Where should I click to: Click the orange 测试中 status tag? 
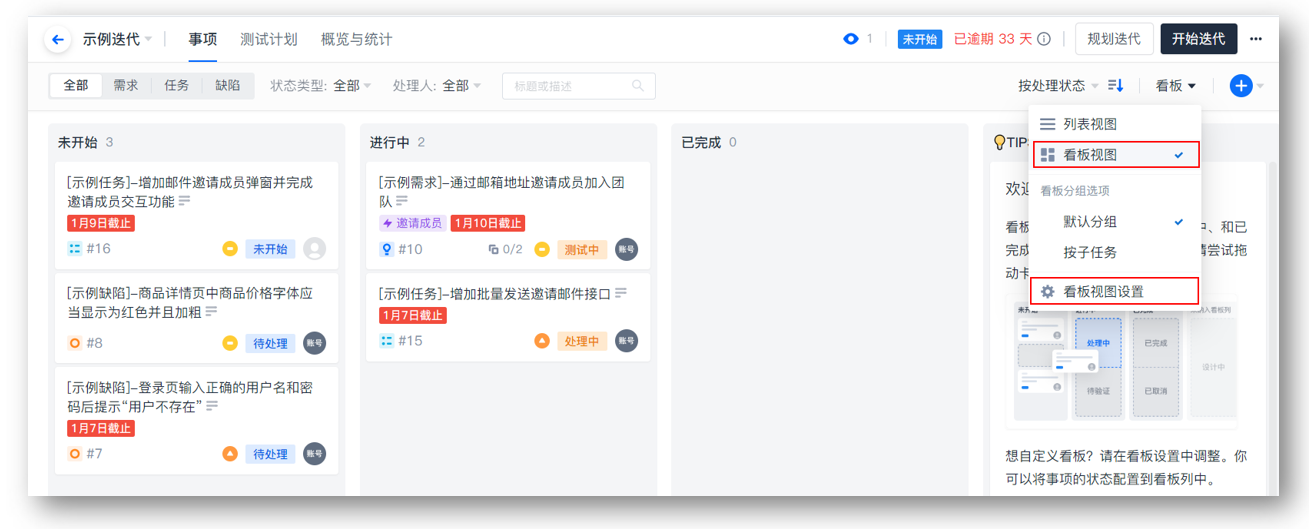[581, 250]
